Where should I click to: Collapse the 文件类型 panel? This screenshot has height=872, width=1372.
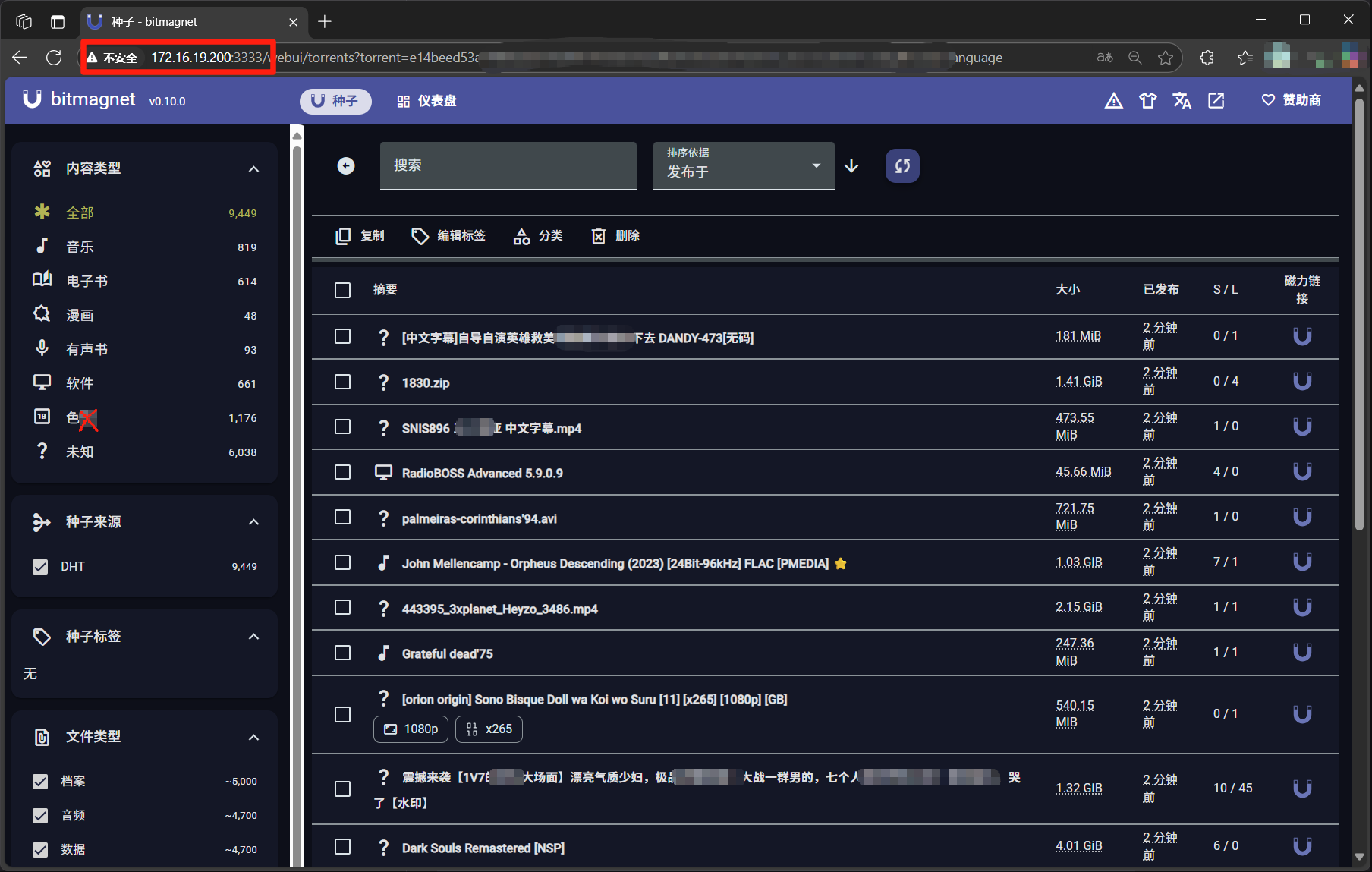(x=253, y=737)
